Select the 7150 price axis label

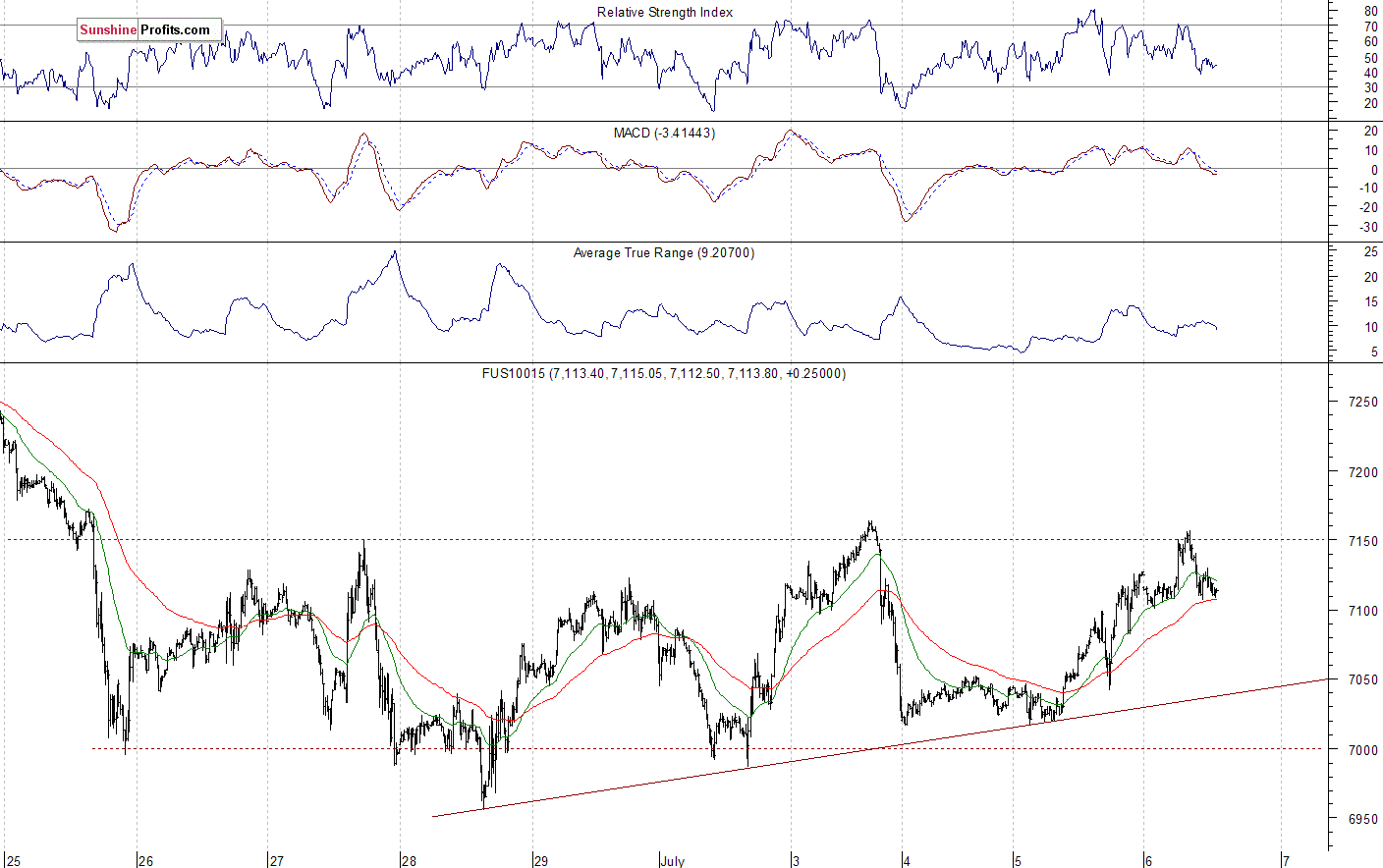click(x=1362, y=541)
